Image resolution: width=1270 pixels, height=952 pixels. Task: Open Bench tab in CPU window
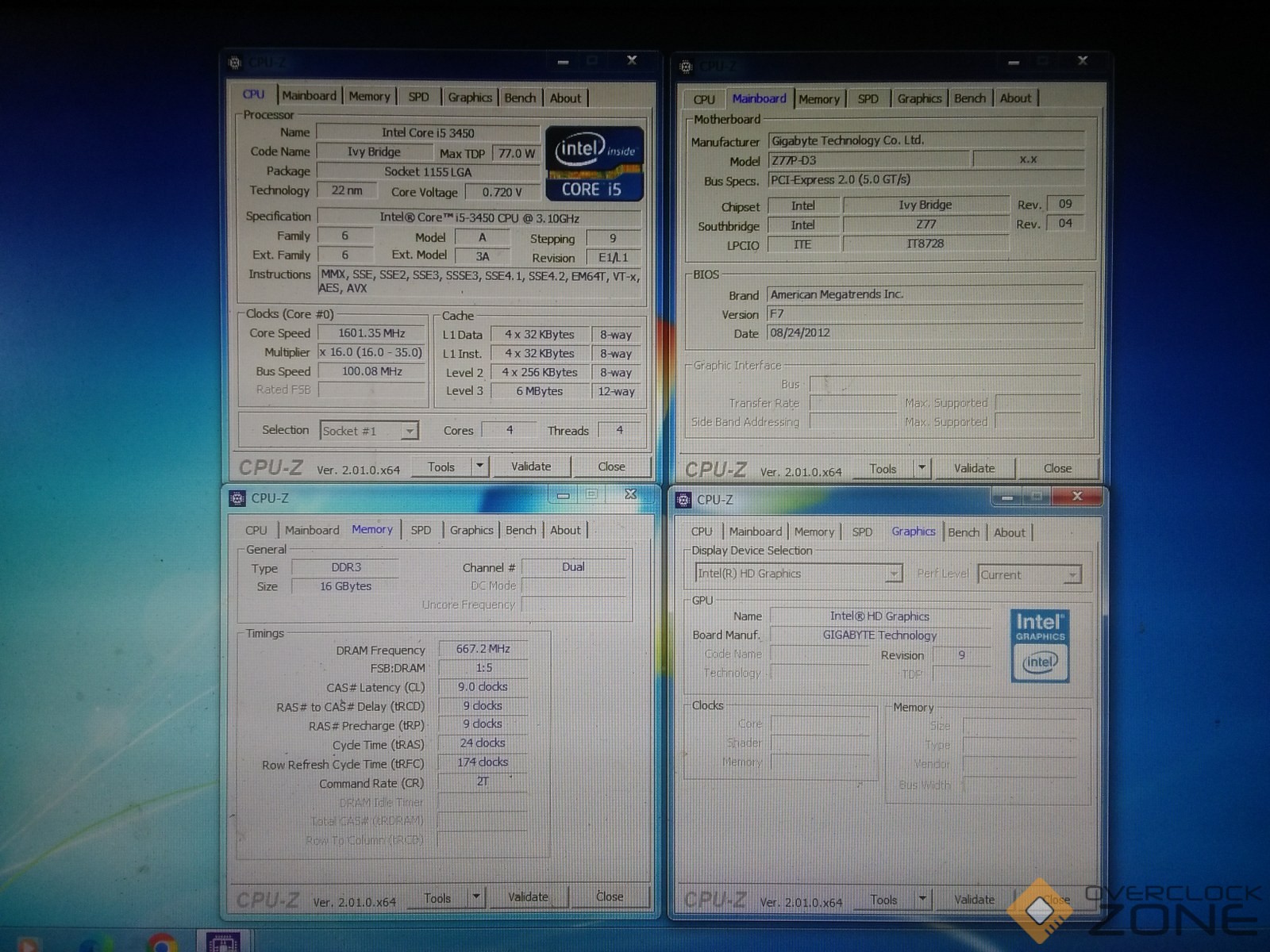(520, 98)
